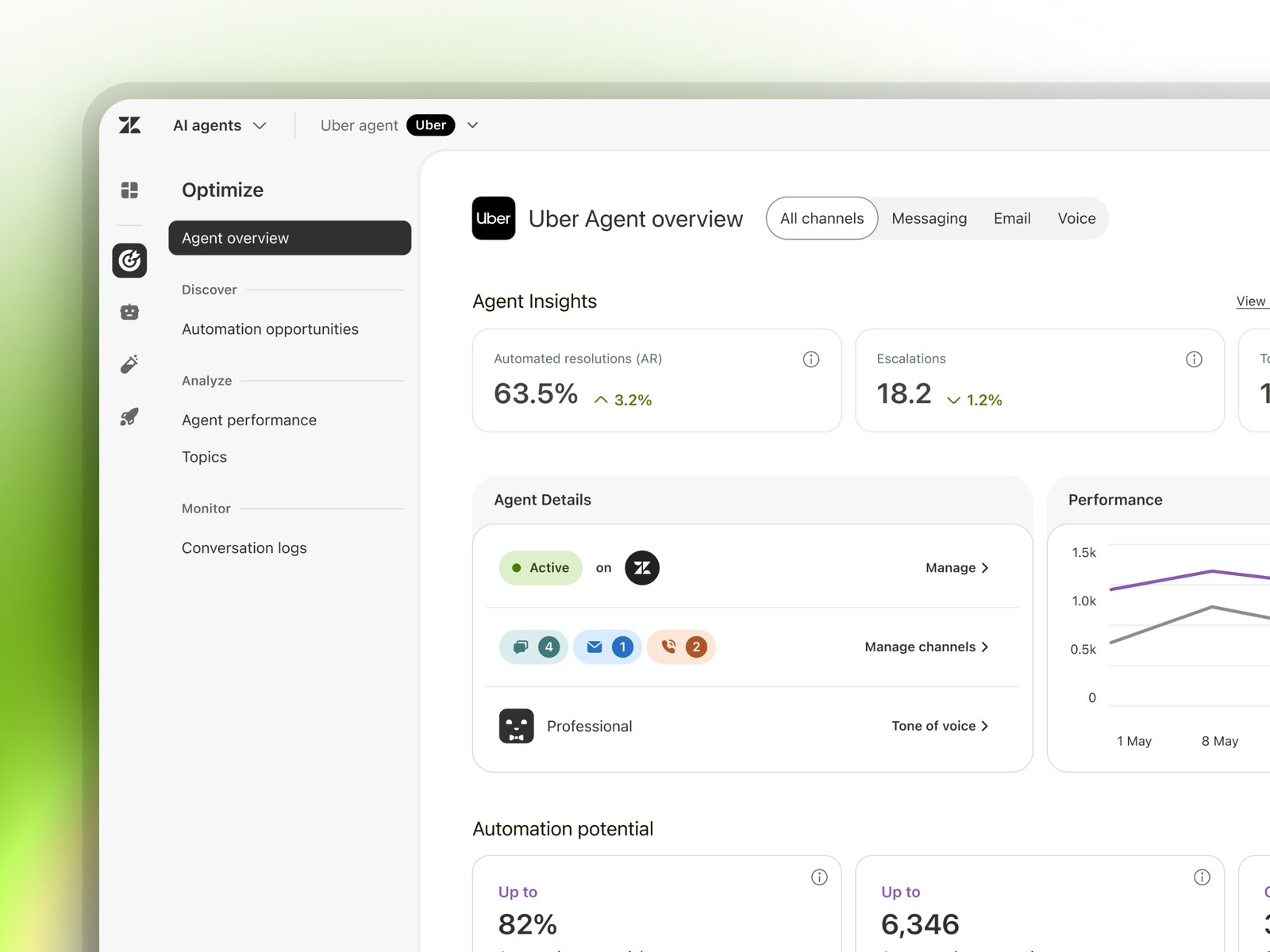This screenshot has width=1270, height=952.
Task: Open Topics page
Action: [x=204, y=457]
